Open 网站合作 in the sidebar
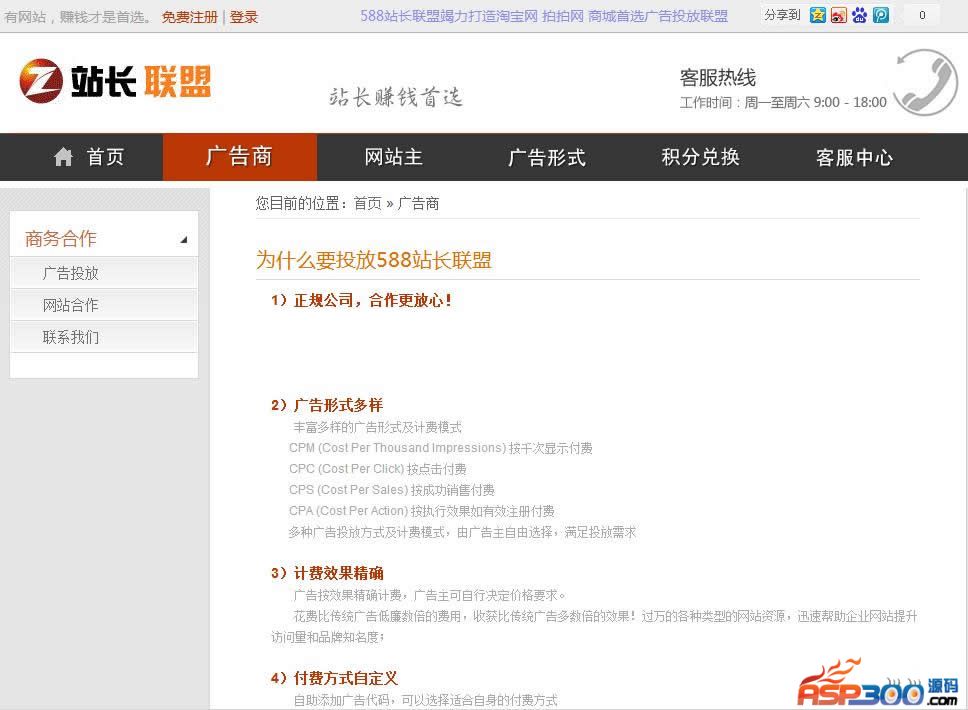The height and width of the screenshot is (710, 968). 104,305
